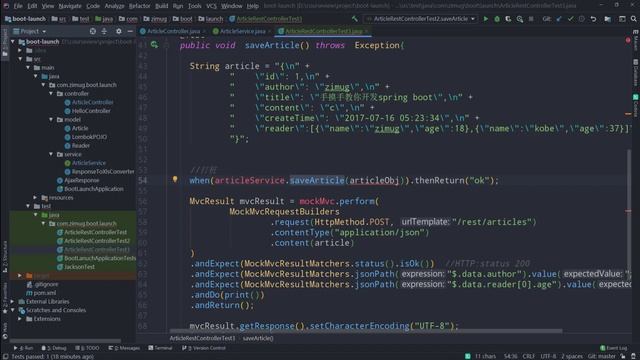Open Search Everywhere magnifier icon
This screenshot has width=640, height=360.
(633, 19)
